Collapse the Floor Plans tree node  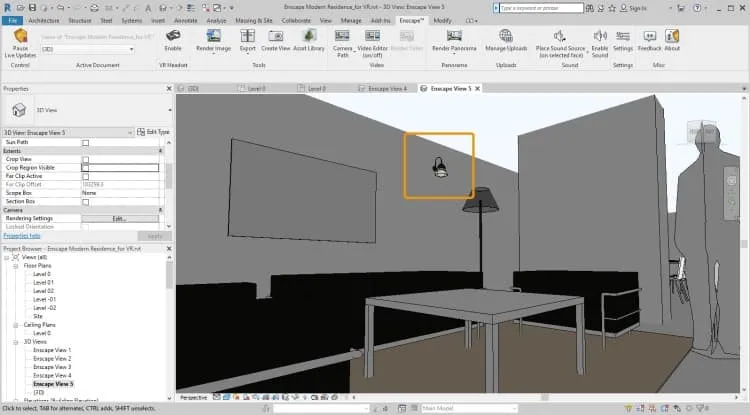15,266
